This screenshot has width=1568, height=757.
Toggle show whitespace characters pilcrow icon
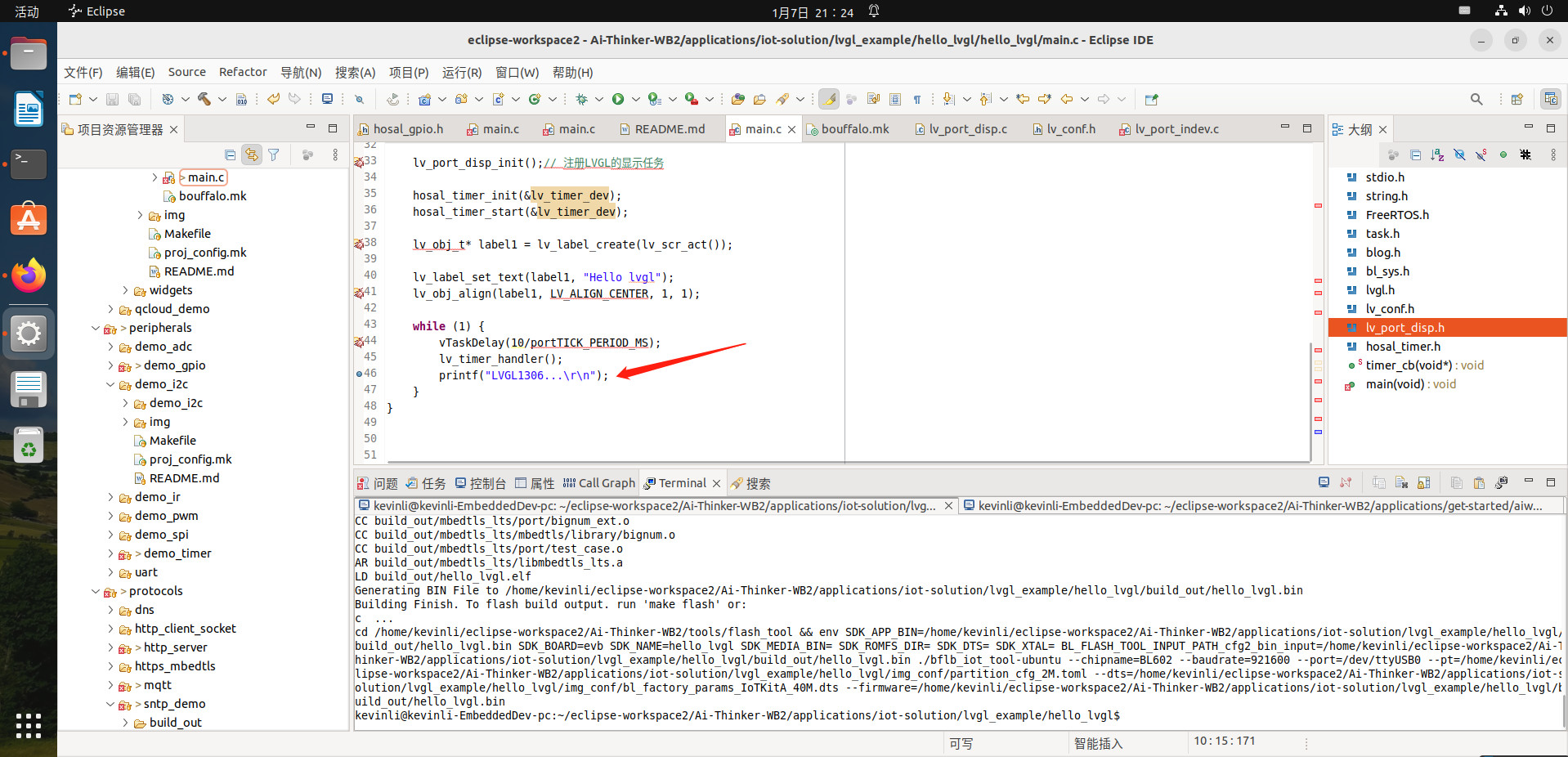point(917,99)
